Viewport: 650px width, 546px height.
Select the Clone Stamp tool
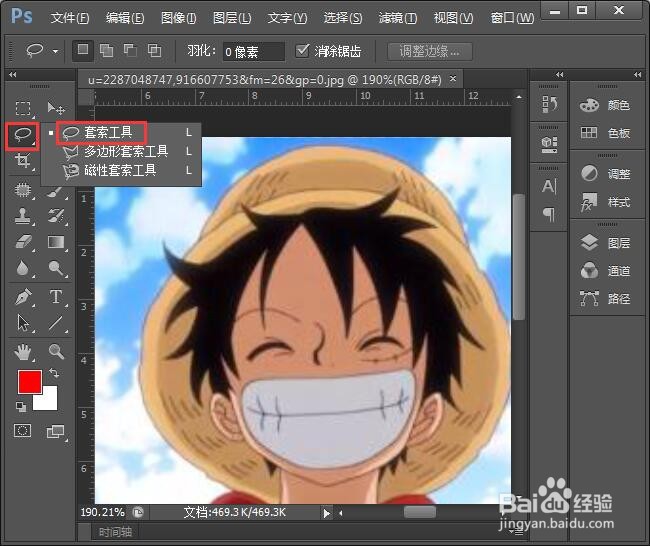pos(23,216)
